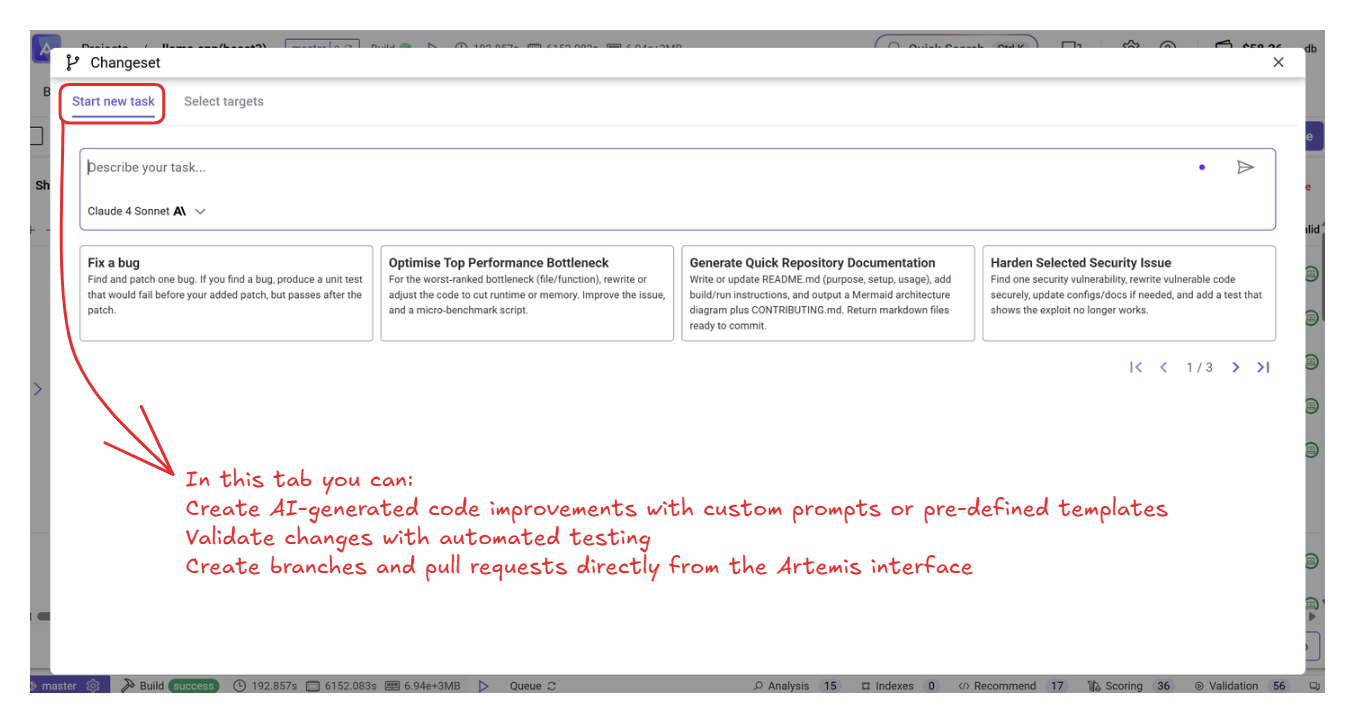Switch to the Select targets tab
Viewport: 1355px width, 722px height.
click(224, 102)
